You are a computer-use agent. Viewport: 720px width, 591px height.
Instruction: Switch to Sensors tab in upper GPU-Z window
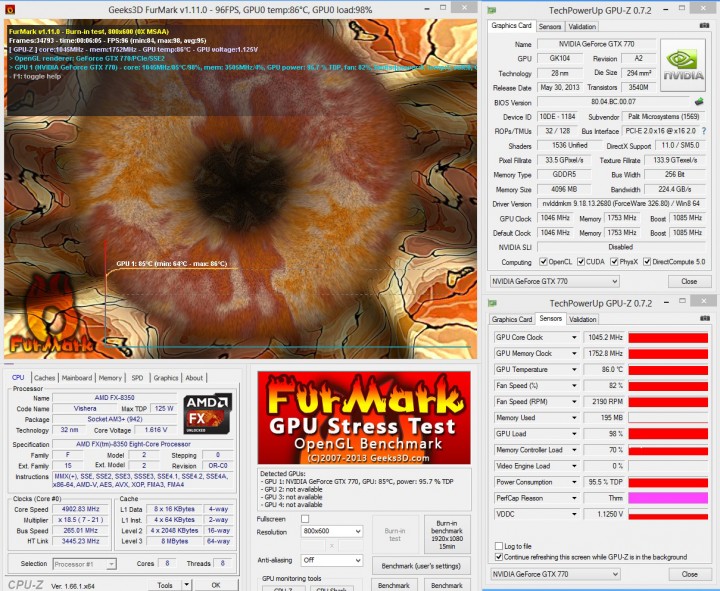(x=550, y=26)
